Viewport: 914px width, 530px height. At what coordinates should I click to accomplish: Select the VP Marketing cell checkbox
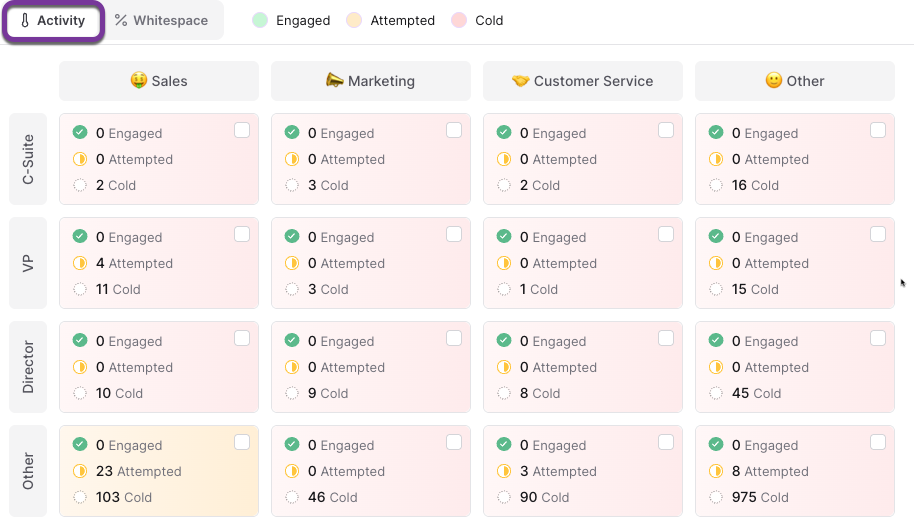pos(454,234)
